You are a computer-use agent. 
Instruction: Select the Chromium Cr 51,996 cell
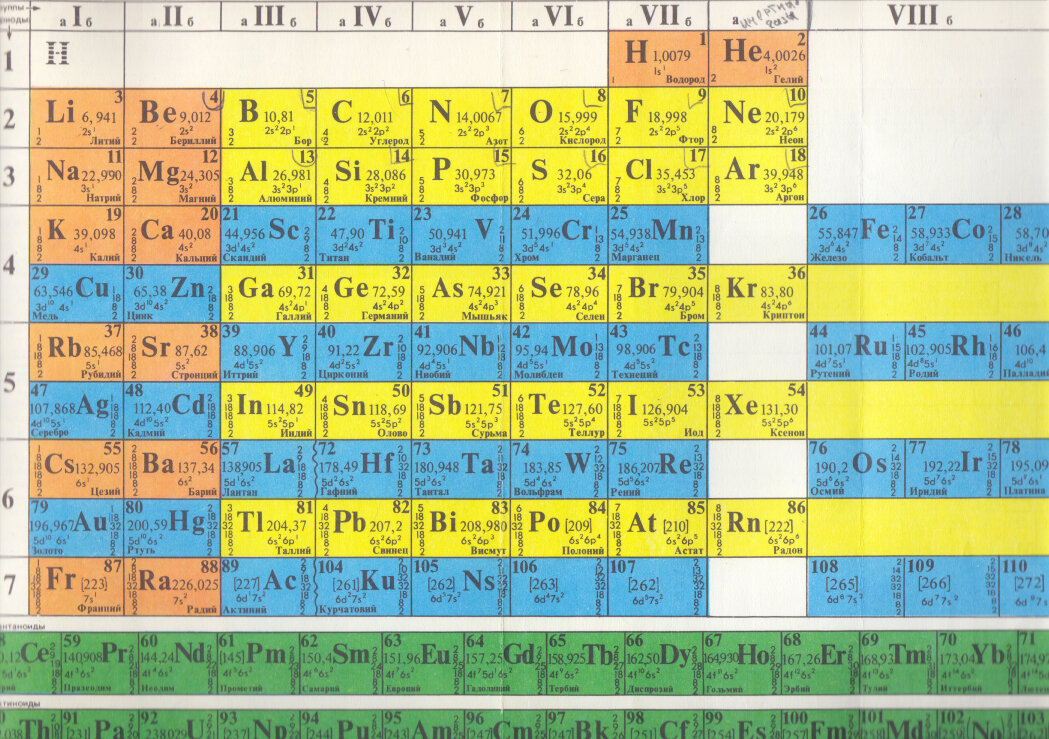[559, 235]
